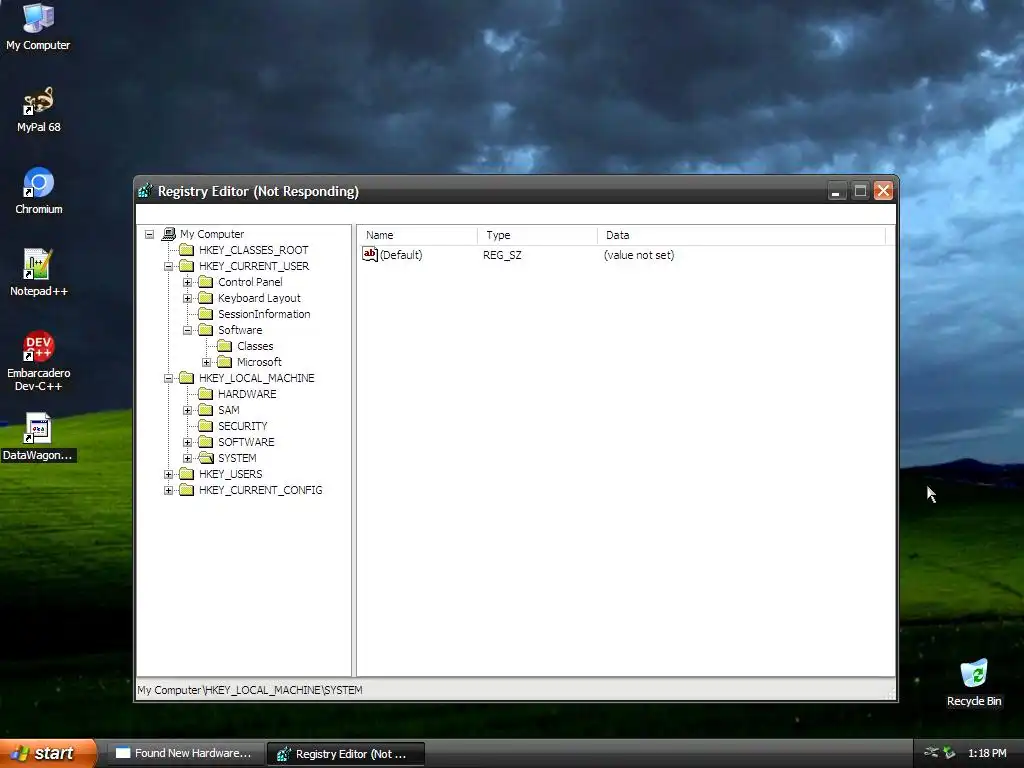Sort values by the Type column header
The height and width of the screenshot is (768, 1024).
537,235
